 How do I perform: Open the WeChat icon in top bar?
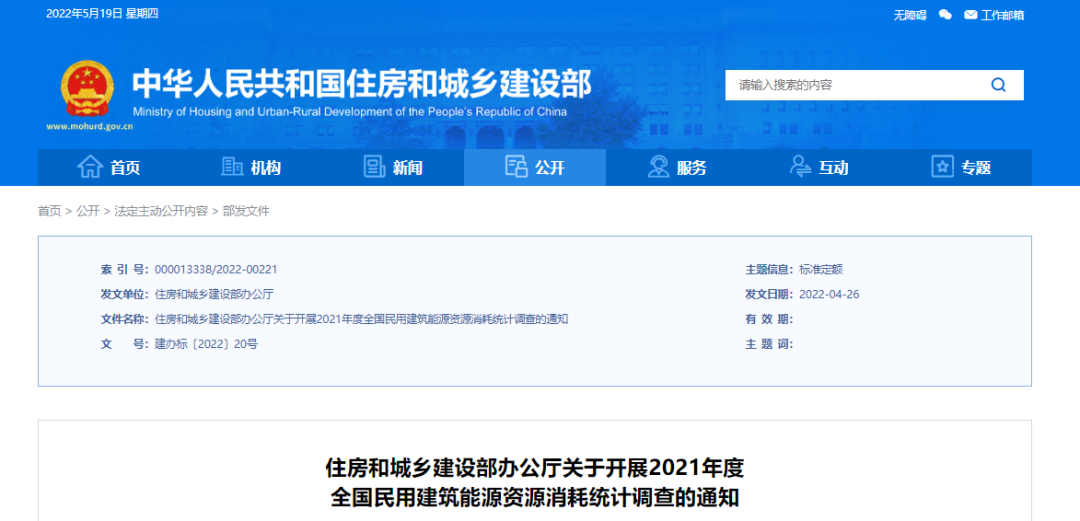tap(945, 14)
